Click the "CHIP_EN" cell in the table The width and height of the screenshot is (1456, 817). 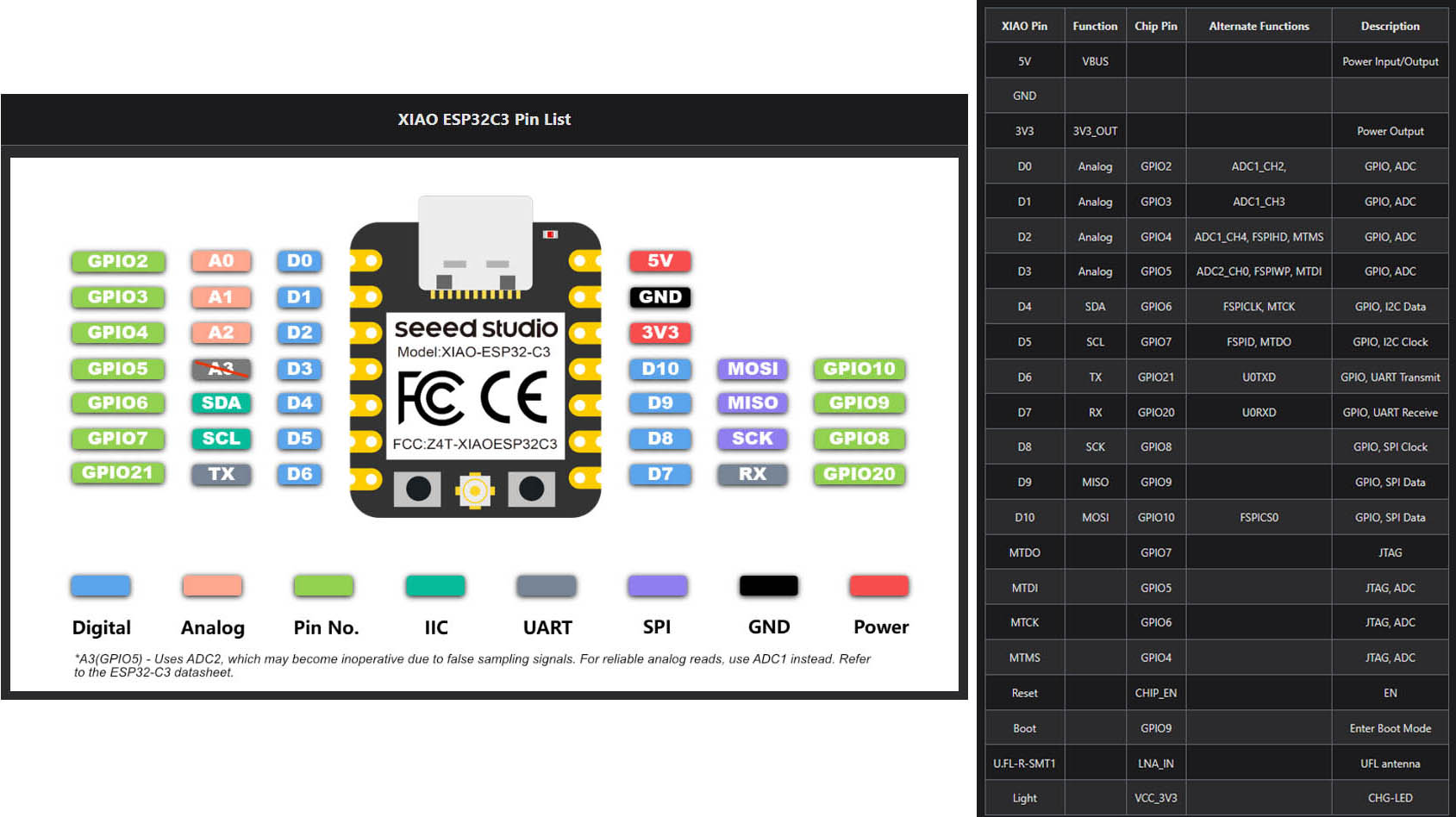[x=1156, y=693]
